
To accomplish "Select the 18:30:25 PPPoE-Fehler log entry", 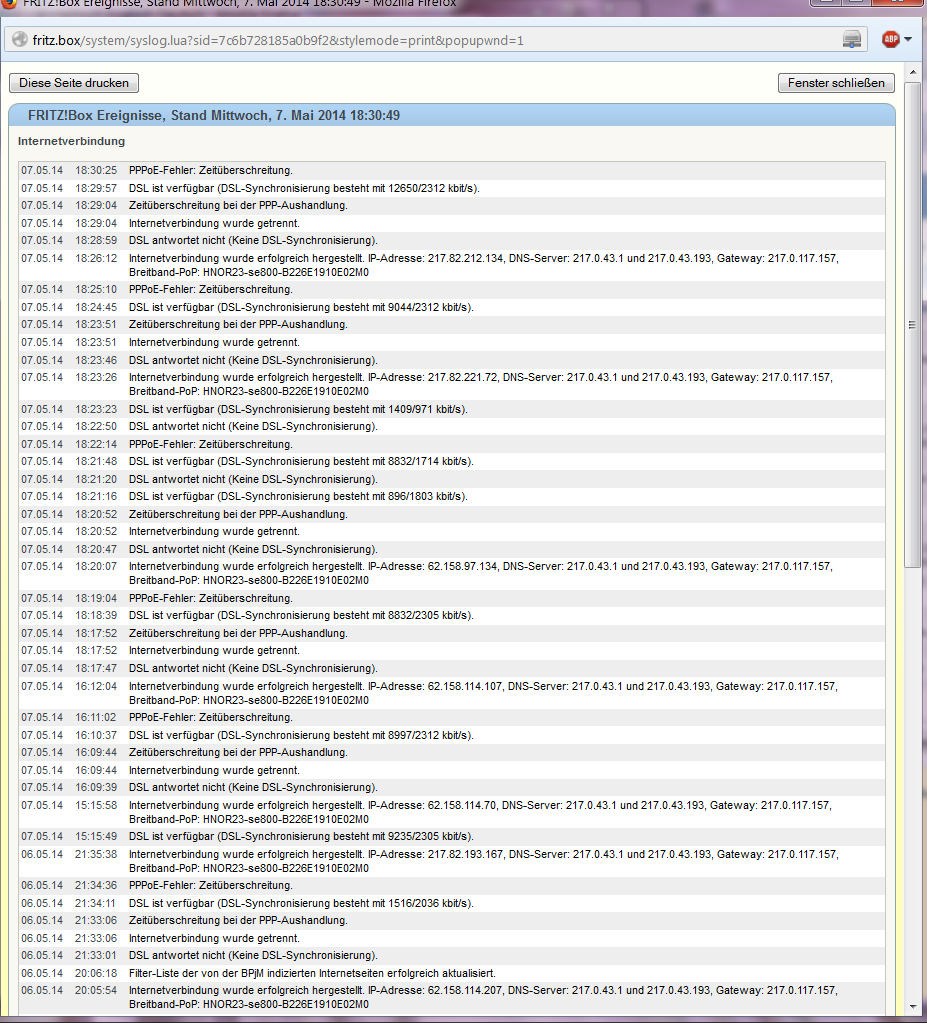I will click(x=451, y=170).
